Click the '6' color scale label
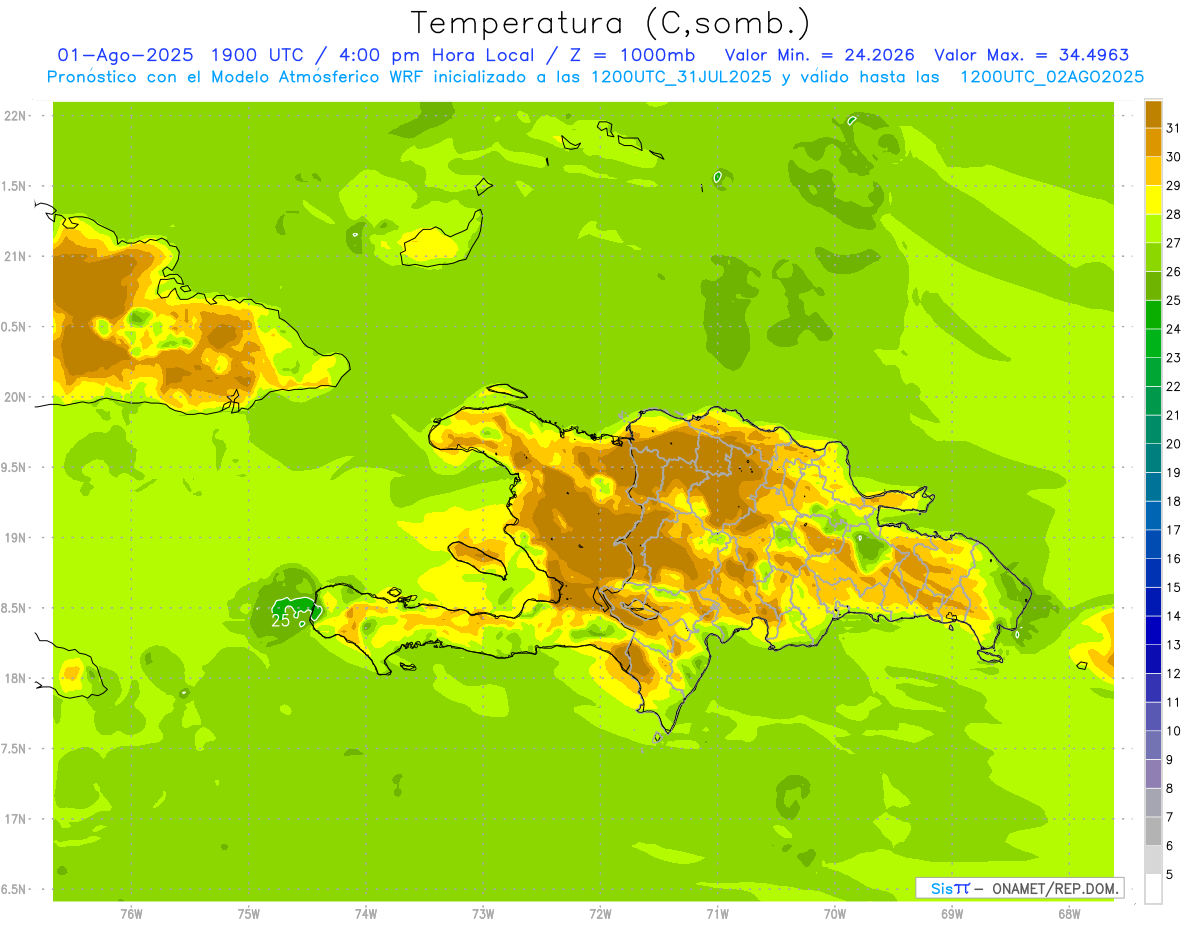The width and height of the screenshot is (1200, 927). (1170, 846)
